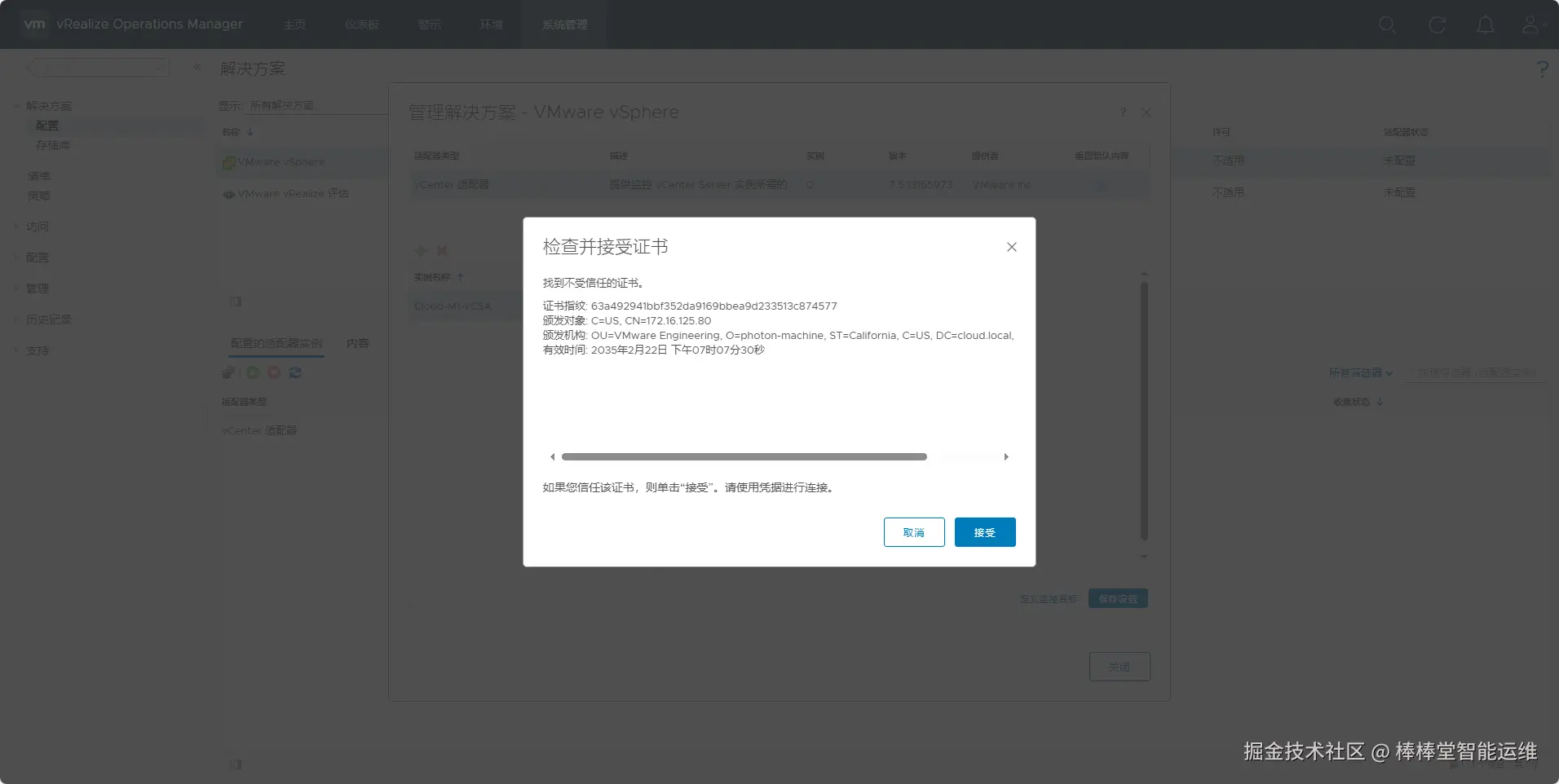1559x784 pixels.
Task: Close the 检查并接受证书 dialog with X
Action: (1012, 247)
